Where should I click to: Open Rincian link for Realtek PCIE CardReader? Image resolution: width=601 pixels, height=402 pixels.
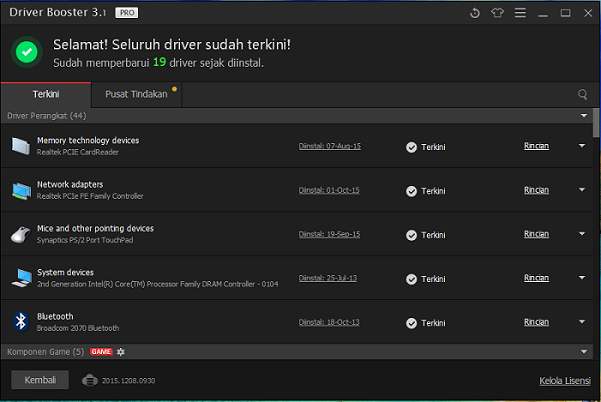536,146
